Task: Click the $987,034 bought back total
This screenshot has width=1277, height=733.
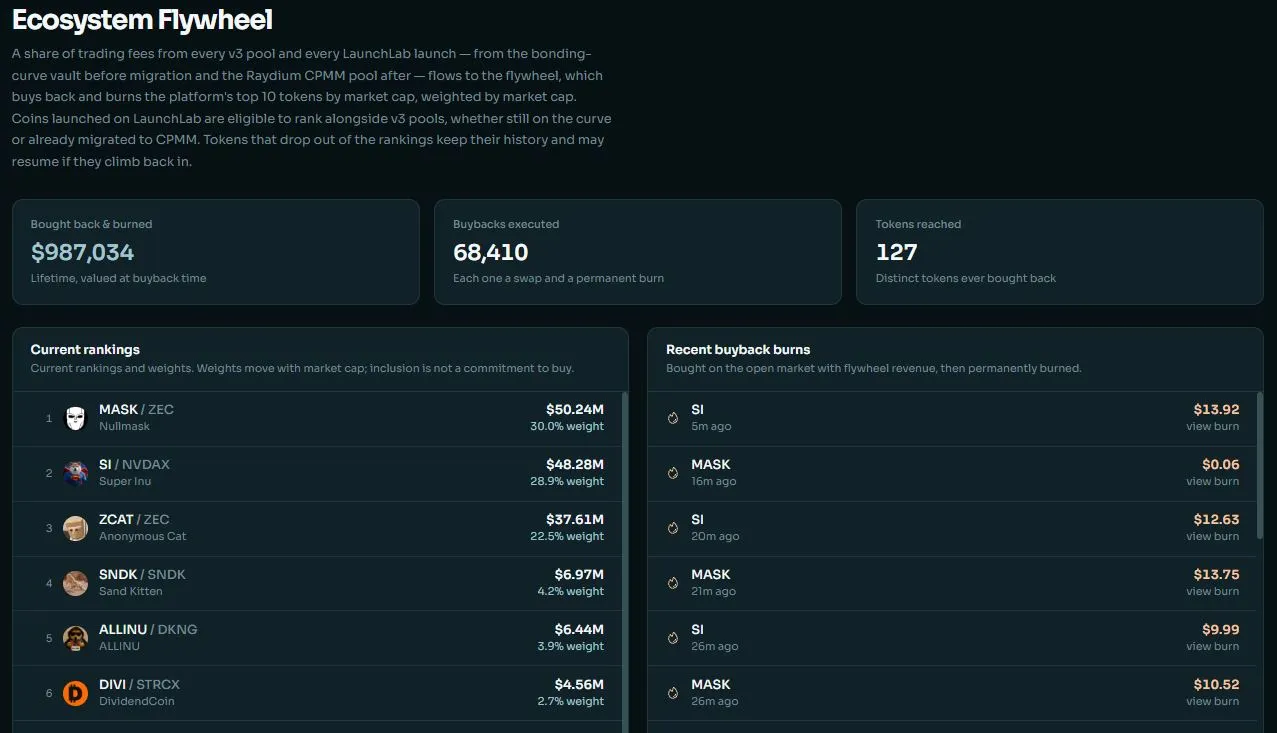Action: coord(82,252)
